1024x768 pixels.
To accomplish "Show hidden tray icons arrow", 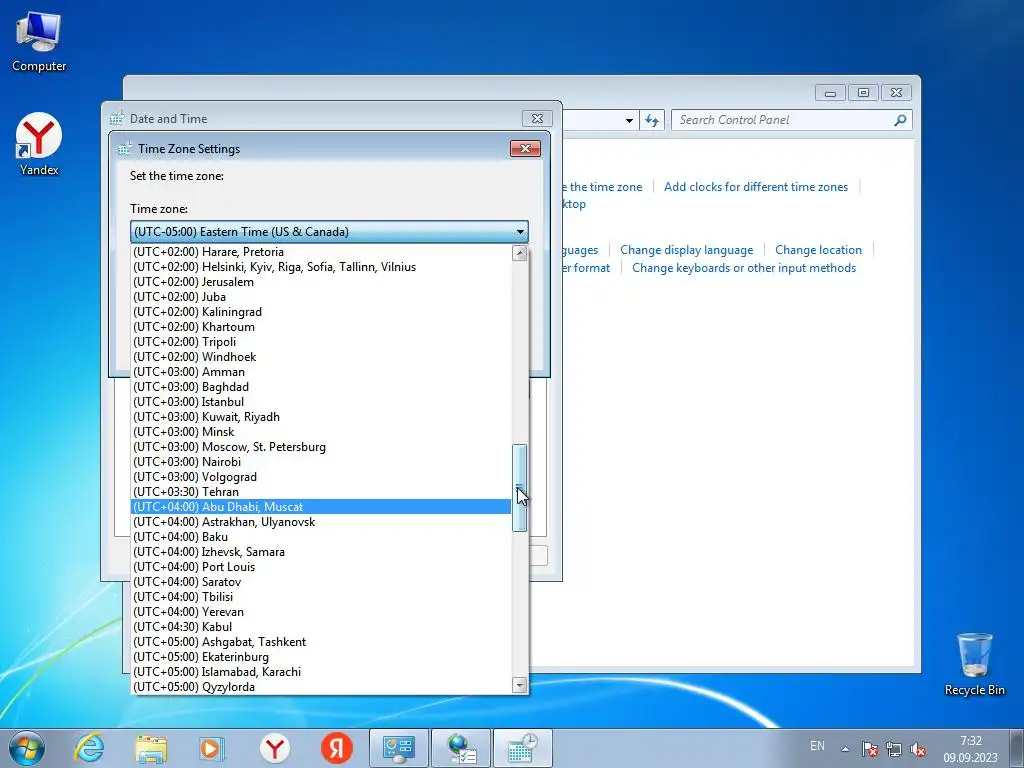I will 845,749.
